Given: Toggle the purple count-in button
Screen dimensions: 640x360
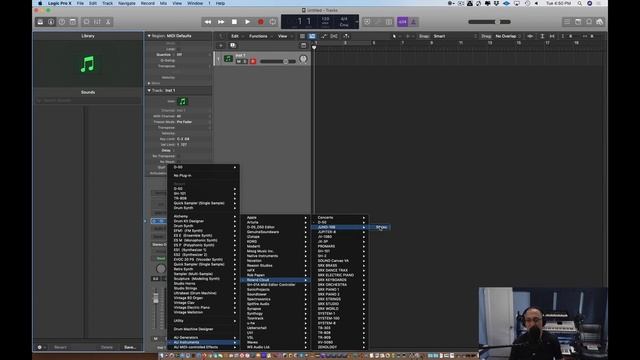Looking at the screenshot, I should coord(402,22).
